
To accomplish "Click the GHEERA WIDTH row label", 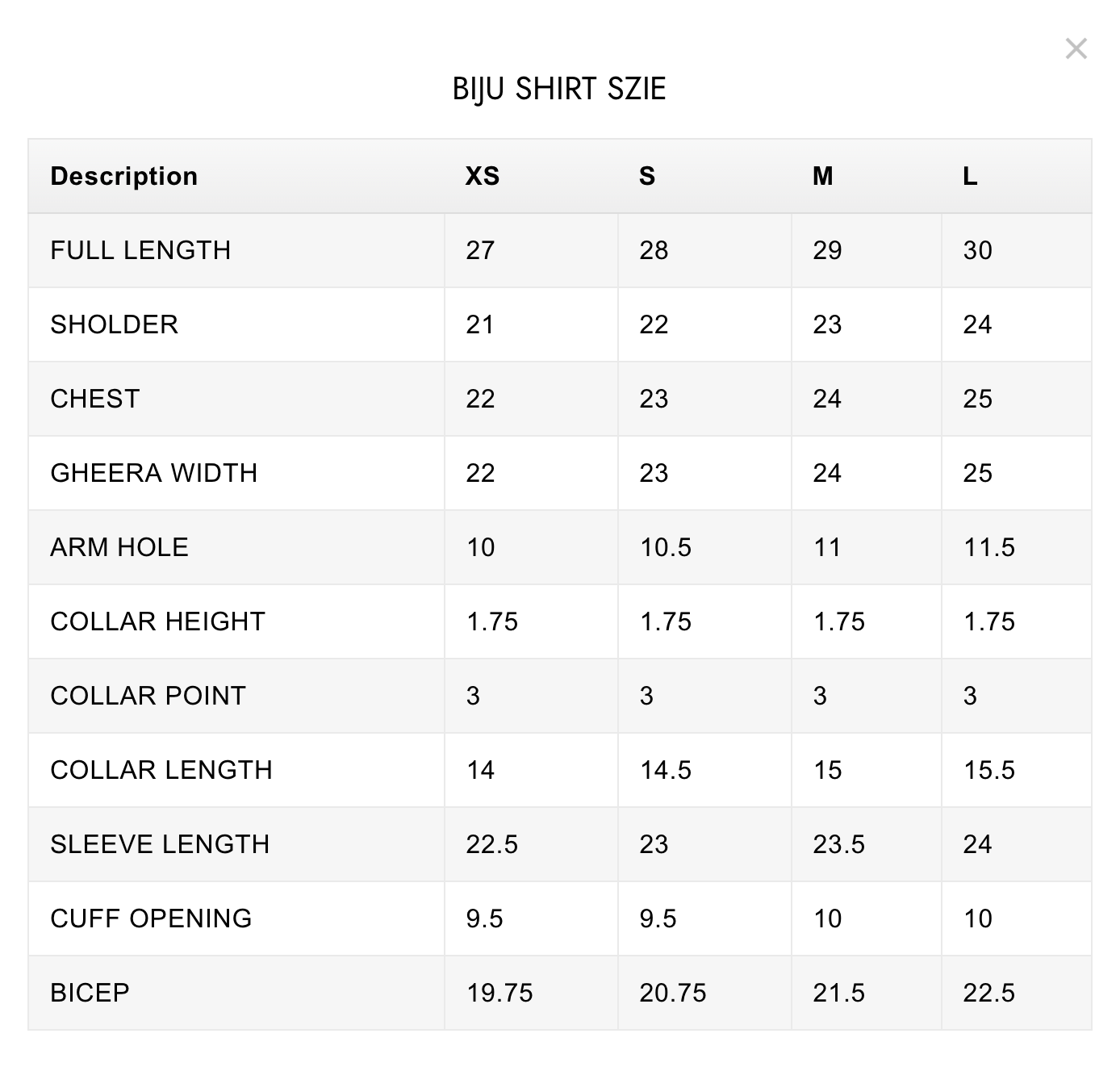I will point(153,473).
